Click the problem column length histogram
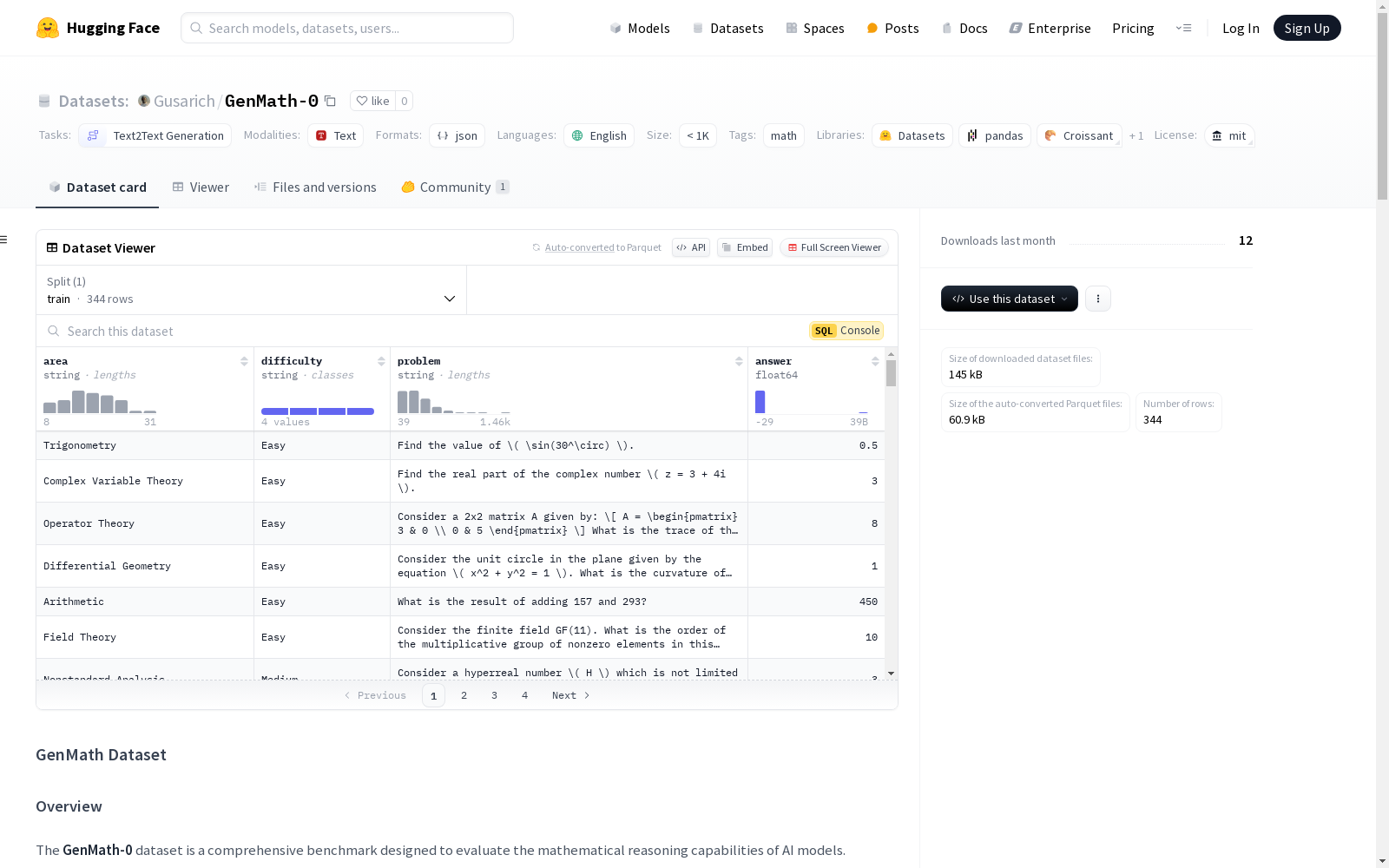Image resolution: width=1389 pixels, height=868 pixels. point(454,402)
